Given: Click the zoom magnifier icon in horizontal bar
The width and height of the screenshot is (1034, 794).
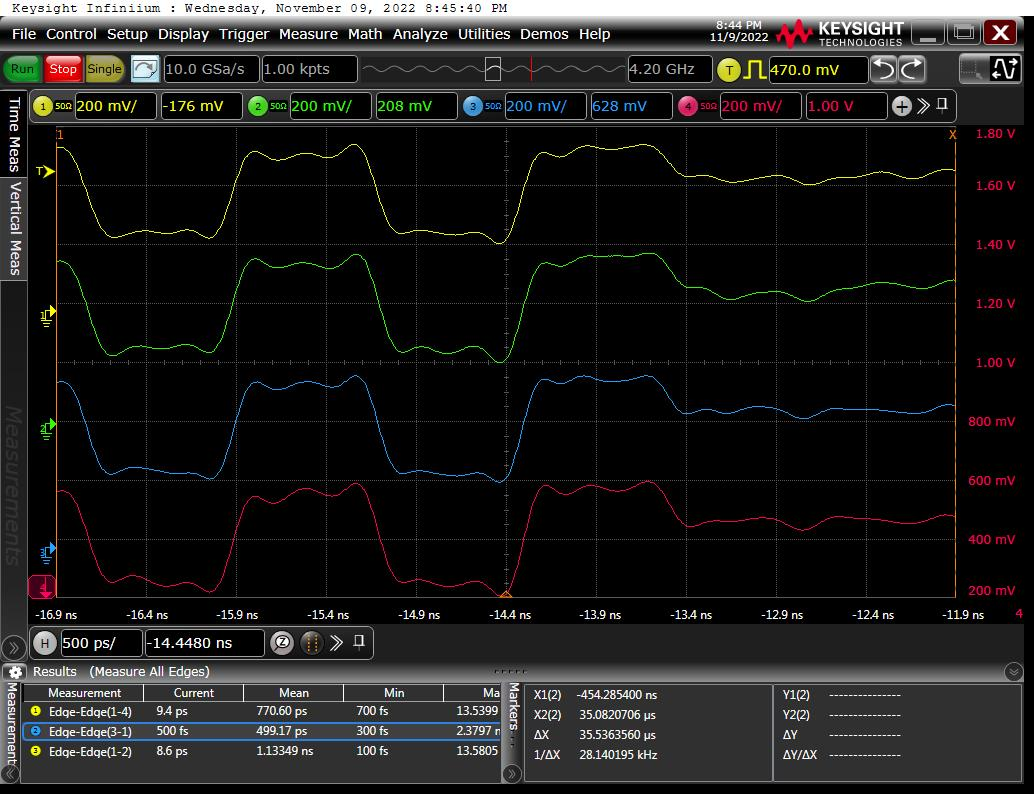Looking at the screenshot, I should [282, 643].
